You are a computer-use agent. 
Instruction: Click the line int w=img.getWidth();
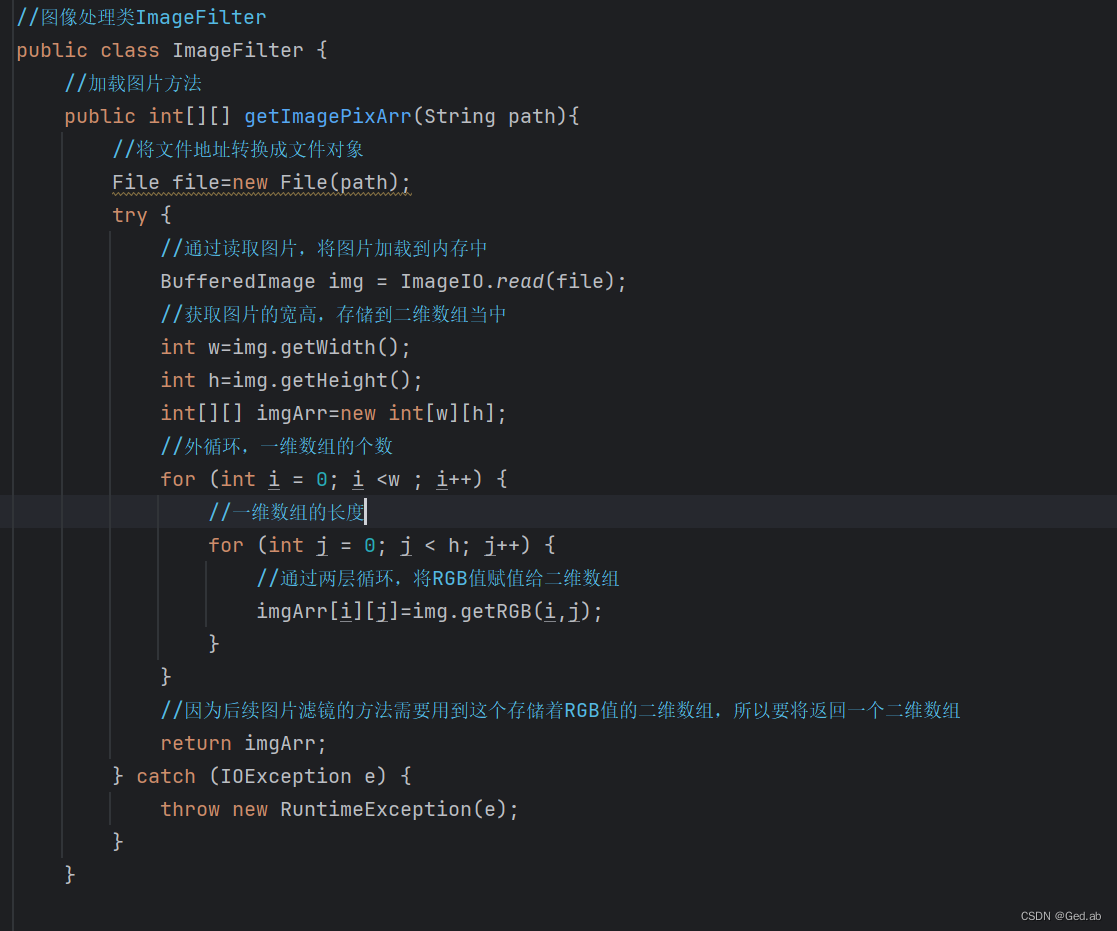tap(286, 348)
